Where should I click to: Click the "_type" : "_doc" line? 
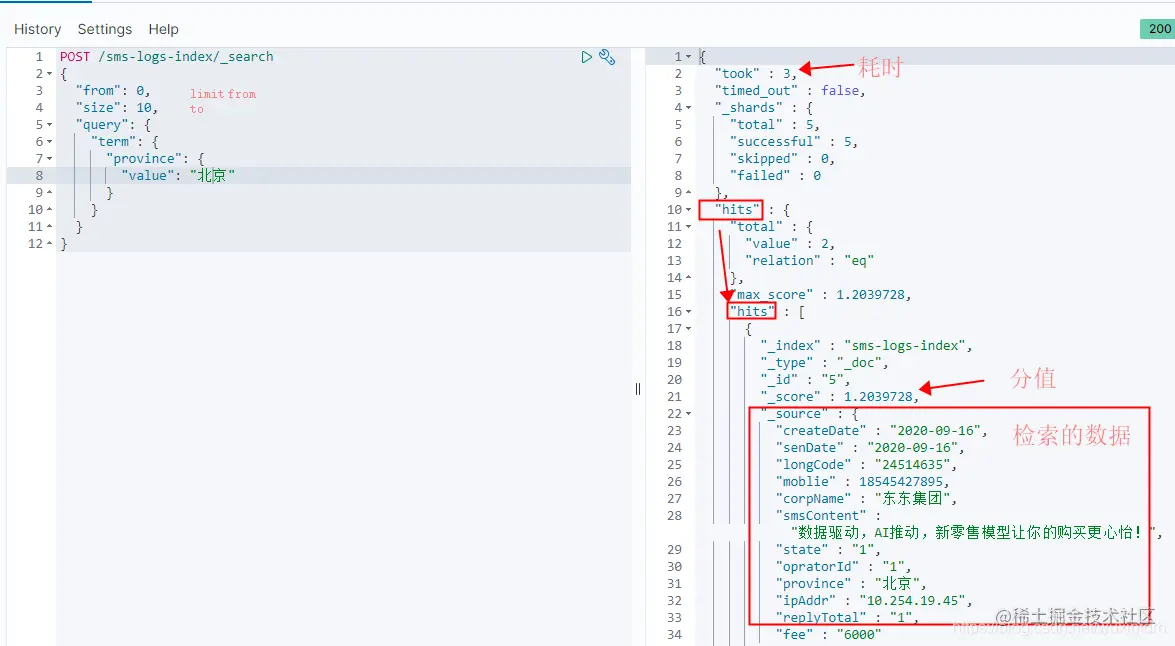pyautogui.click(x=824, y=363)
